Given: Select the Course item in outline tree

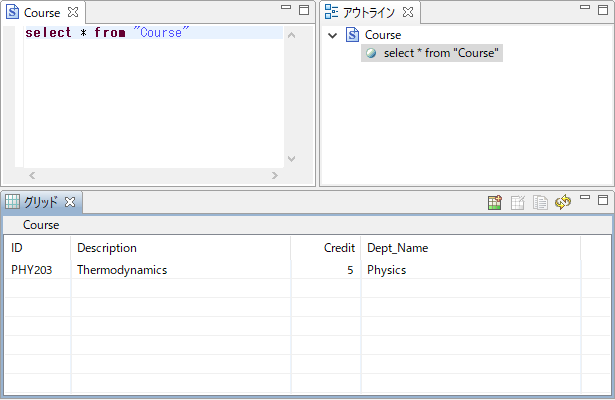Looking at the screenshot, I should (x=382, y=35).
